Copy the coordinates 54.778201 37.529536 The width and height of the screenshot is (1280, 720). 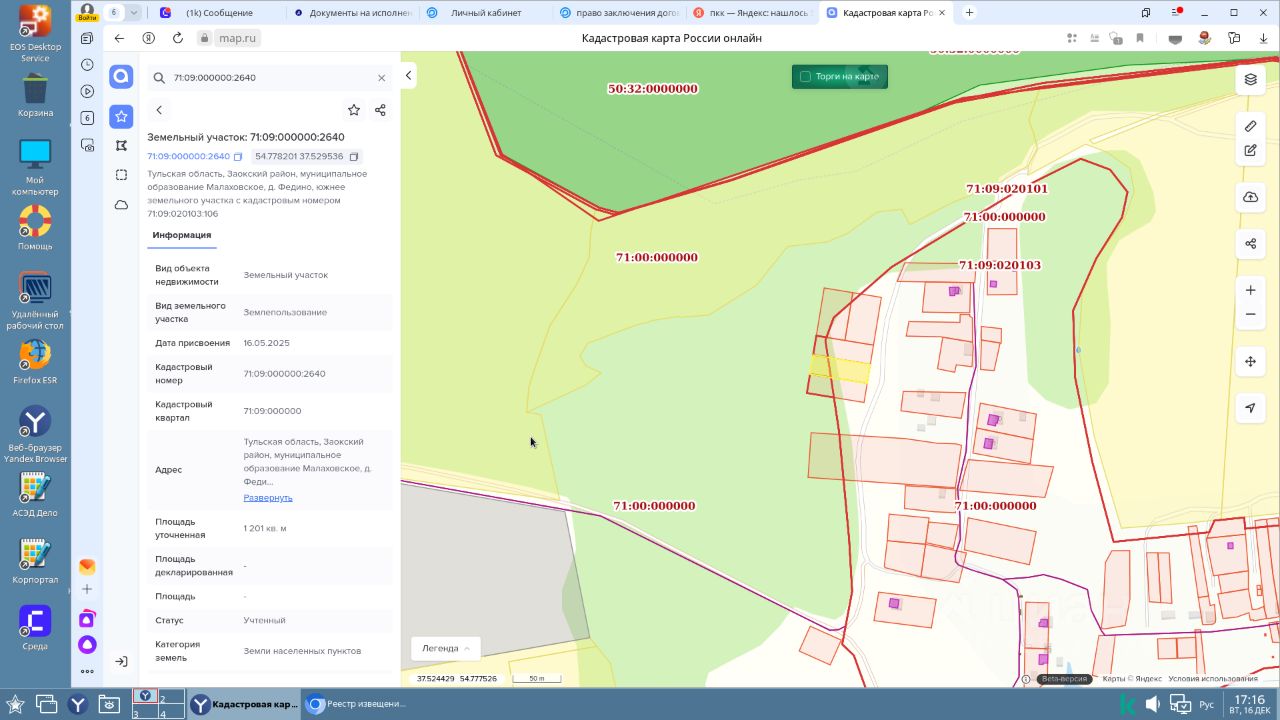tap(354, 157)
